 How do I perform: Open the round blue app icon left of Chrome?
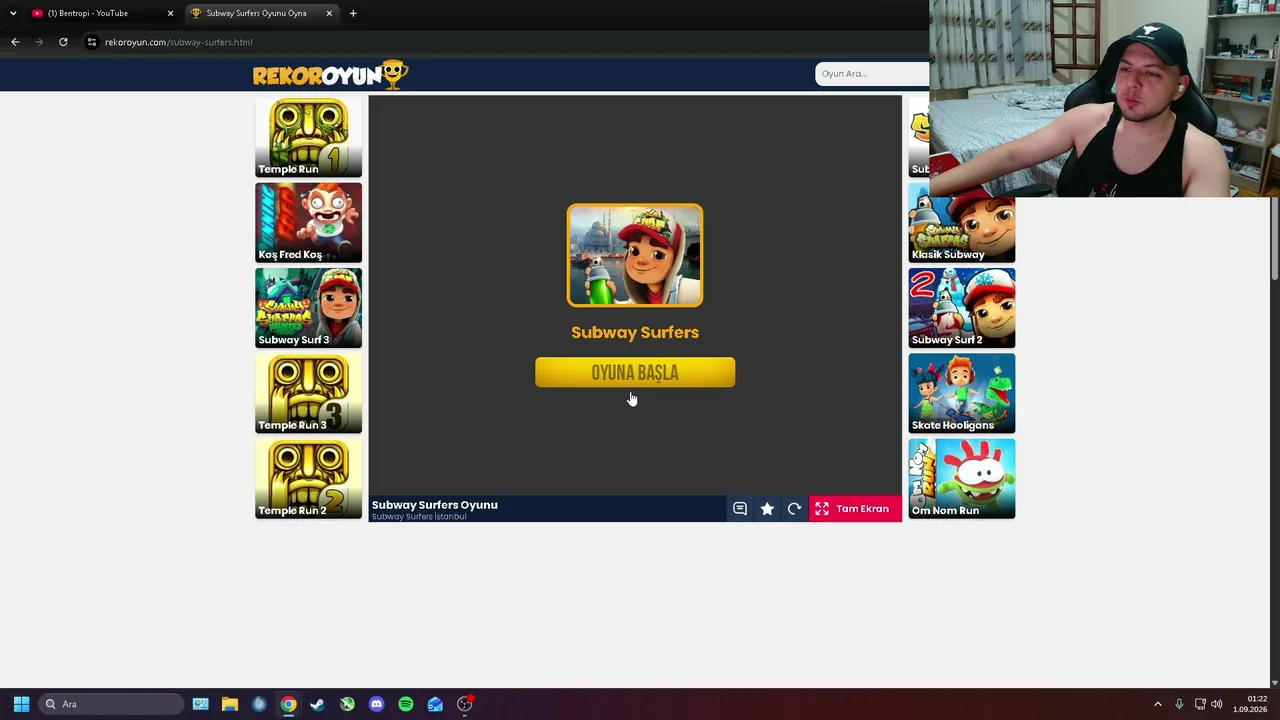point(259,704)
